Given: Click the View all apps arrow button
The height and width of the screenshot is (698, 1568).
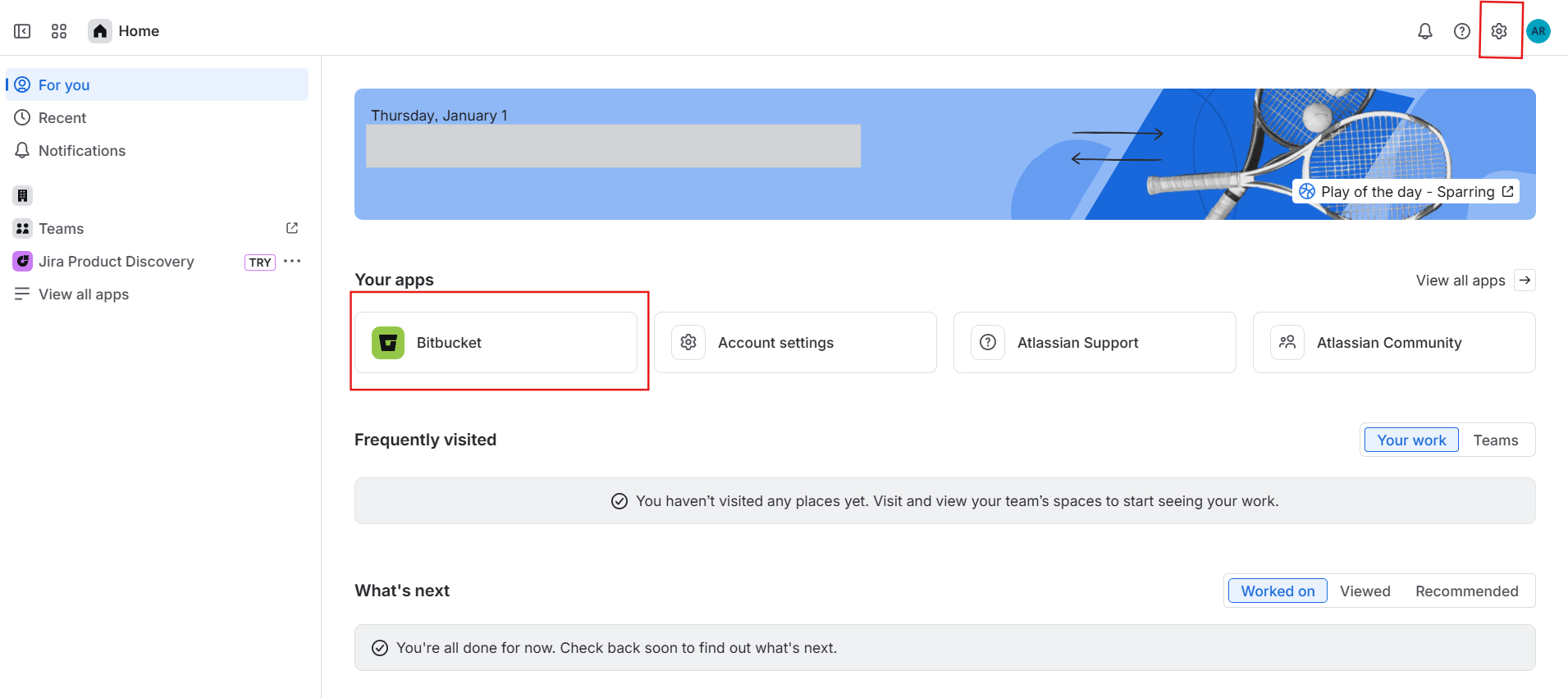Looking at the screenshot, I should (1525, 281).
